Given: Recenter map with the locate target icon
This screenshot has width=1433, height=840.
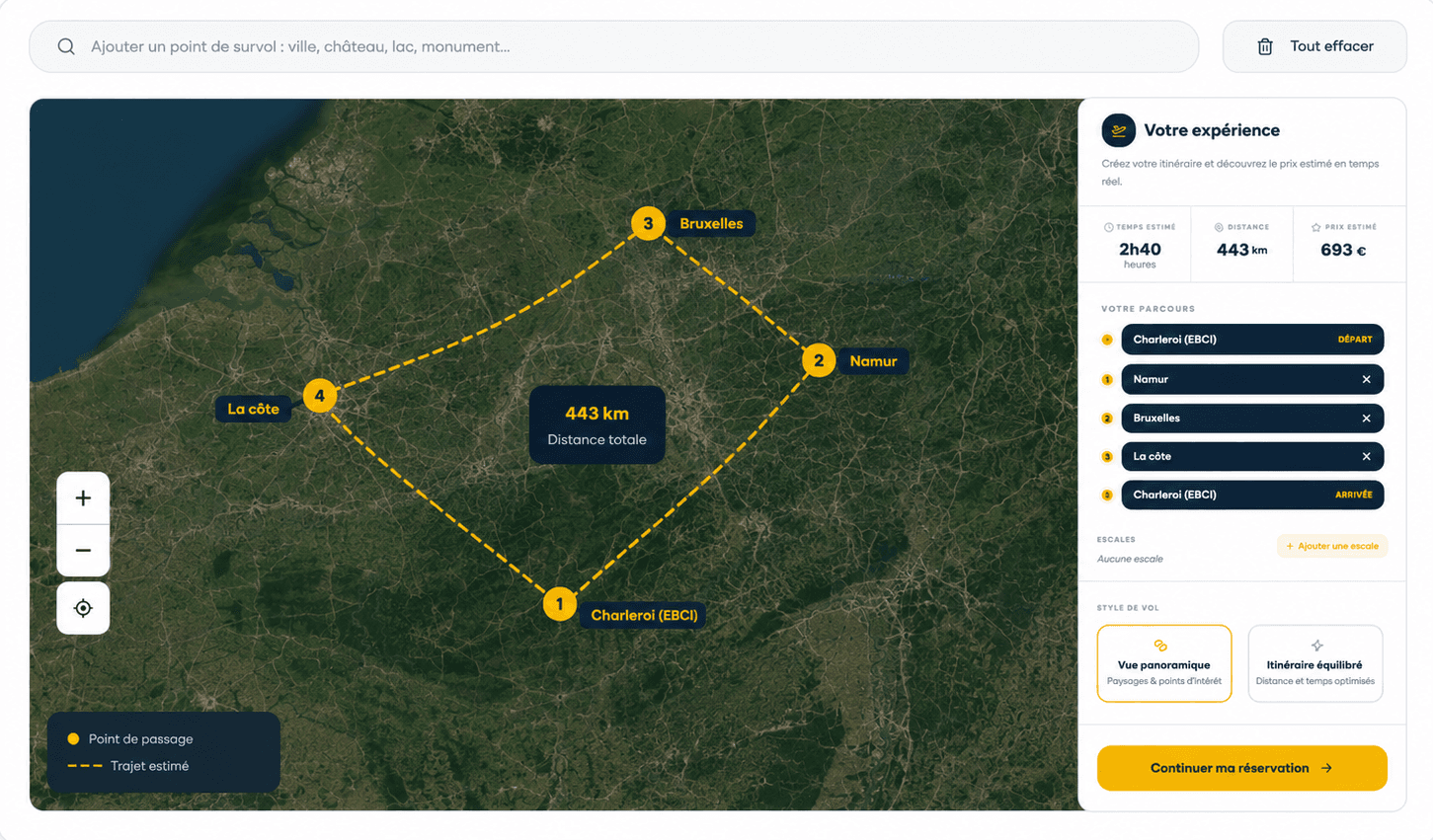Looking at the screenshot, I should tap(83, 608).
